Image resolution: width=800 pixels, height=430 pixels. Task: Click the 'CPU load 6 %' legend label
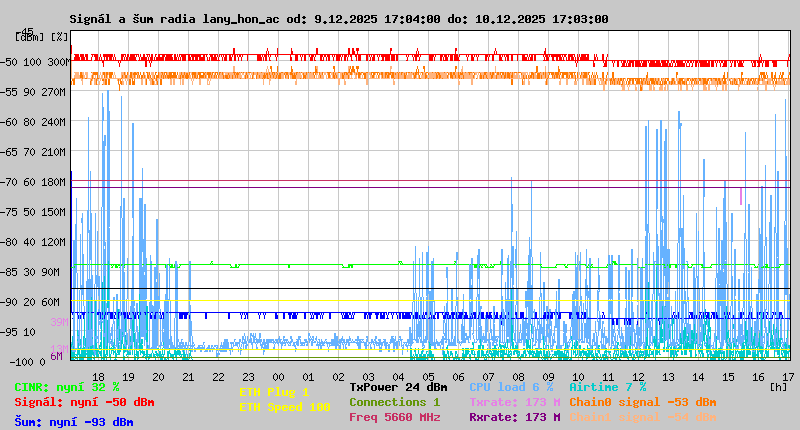click(511, 387)
